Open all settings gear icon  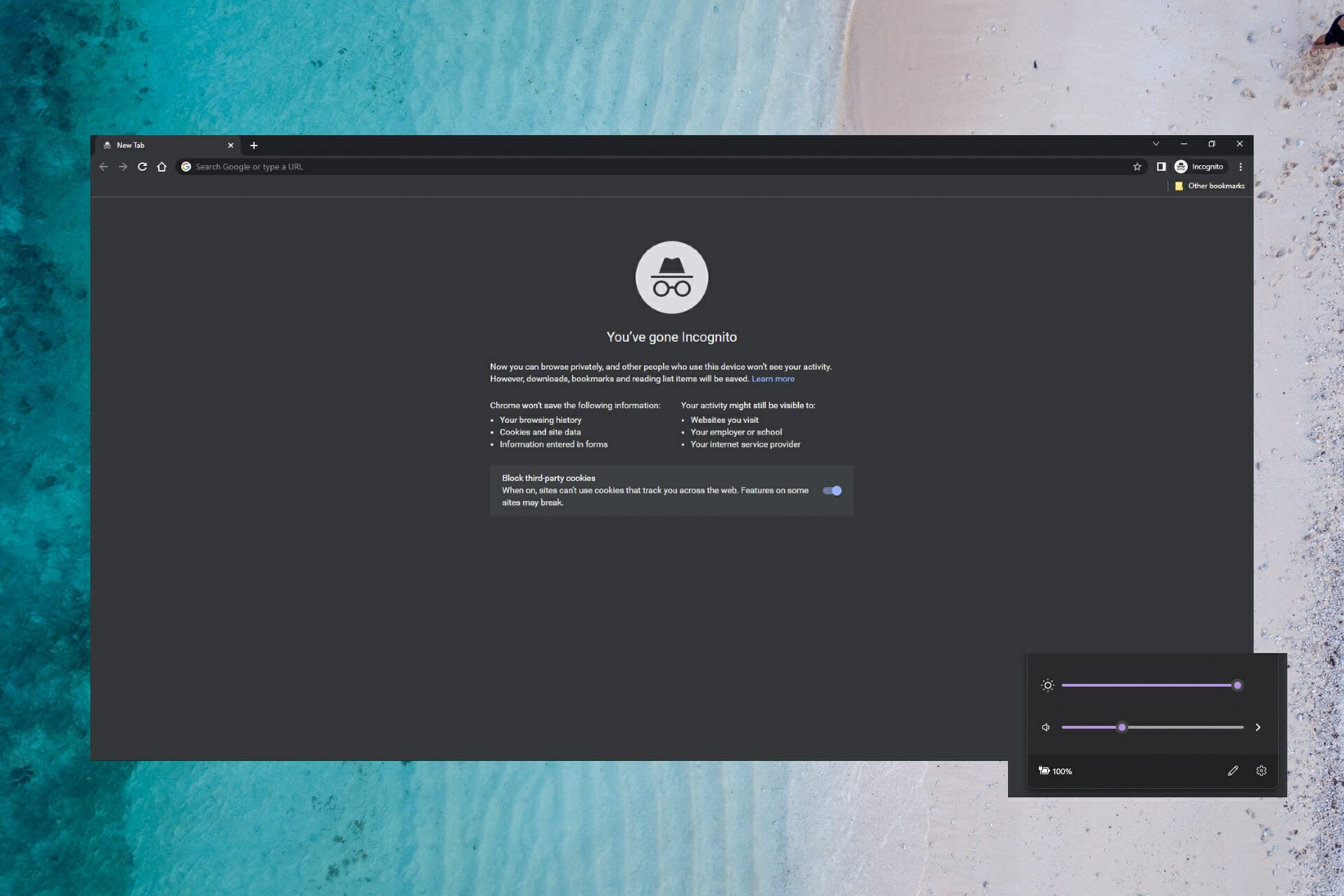(x=1261, y=771)
